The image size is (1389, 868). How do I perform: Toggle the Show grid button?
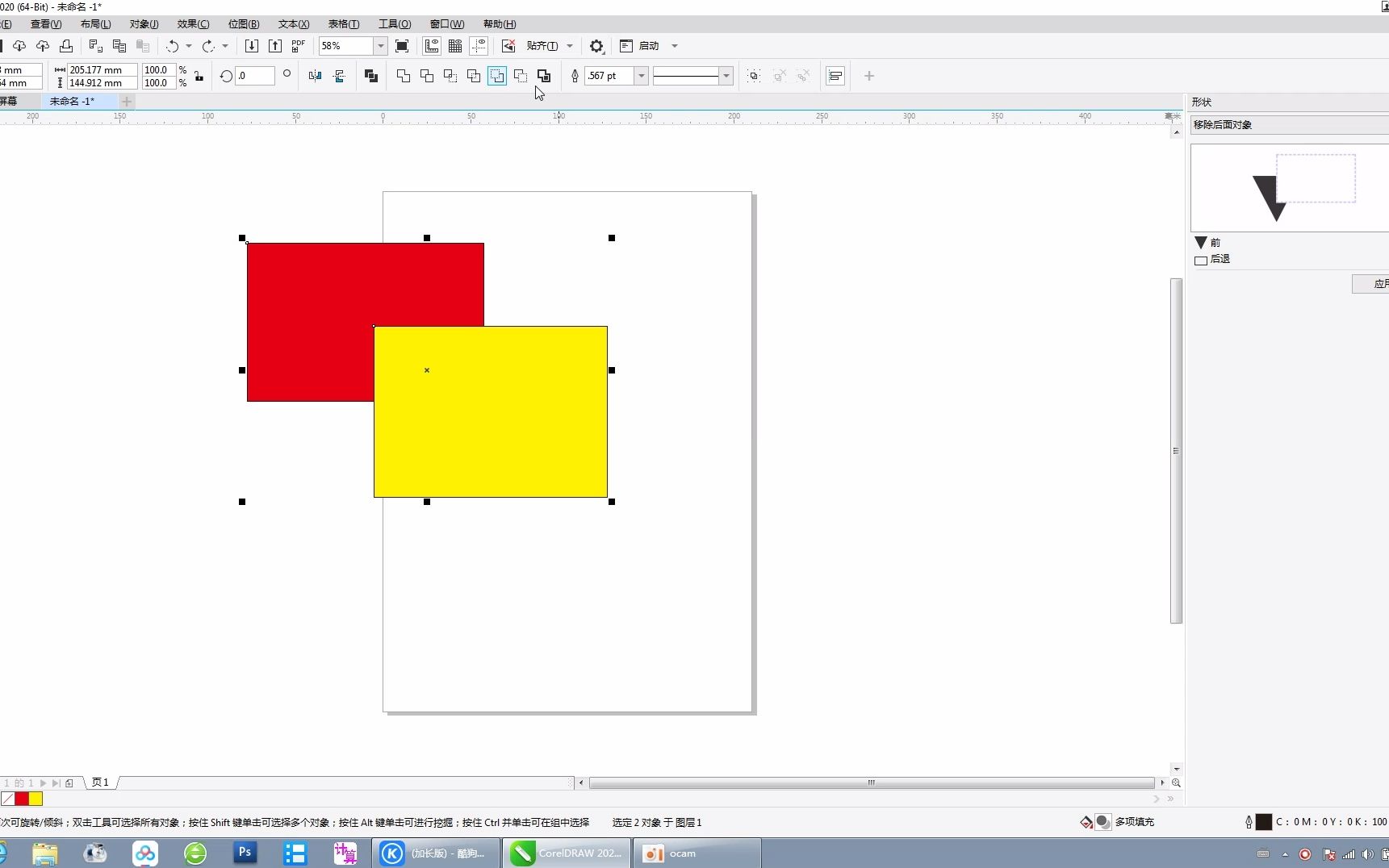pos(455,46)
